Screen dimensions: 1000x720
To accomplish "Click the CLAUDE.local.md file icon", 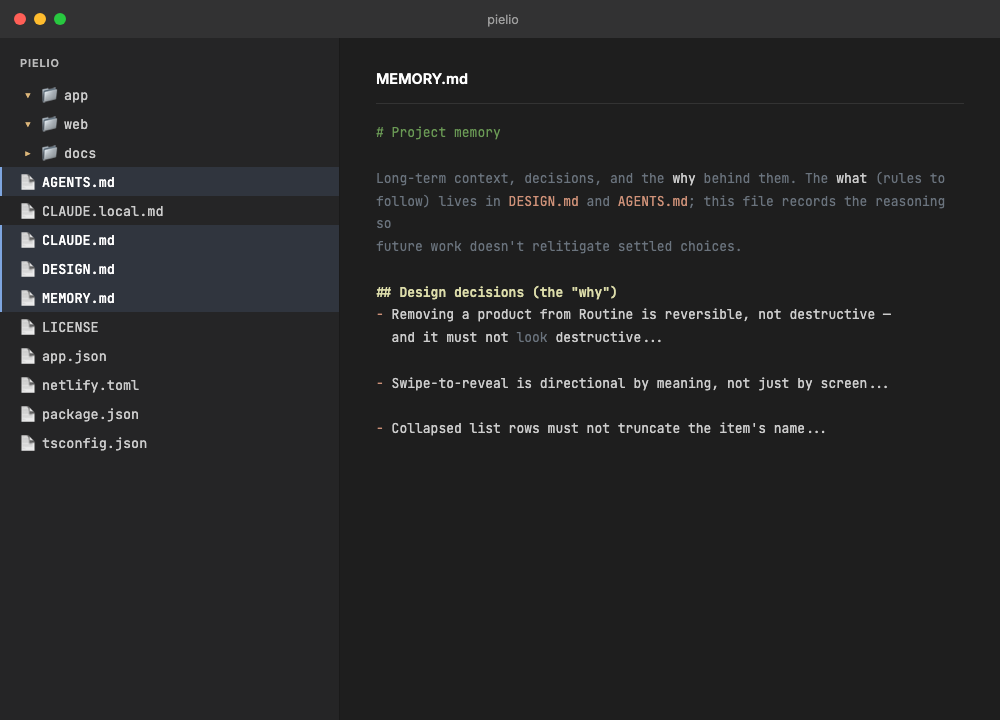I will point(27,211).
